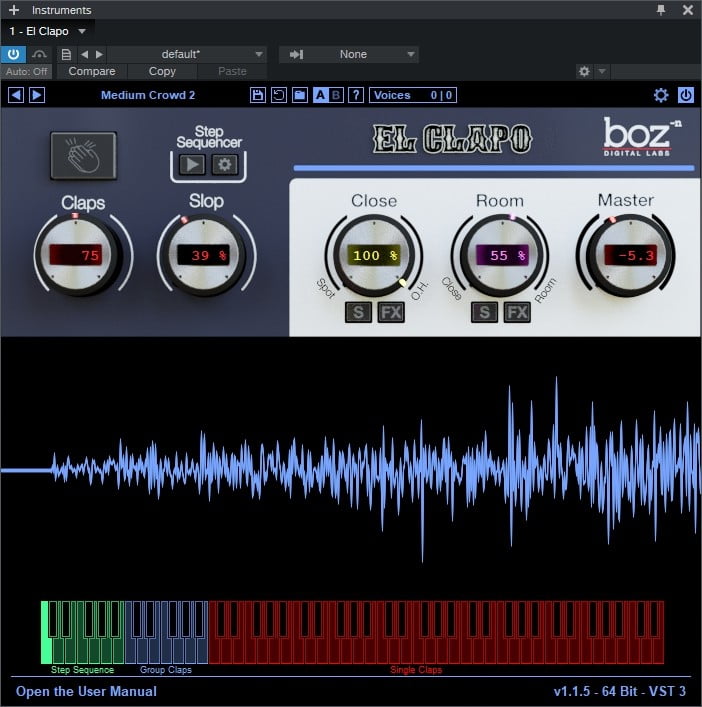The image size is (702, 707).
Task: Click the 'Auto: Off' automation button
Action: 27,71
